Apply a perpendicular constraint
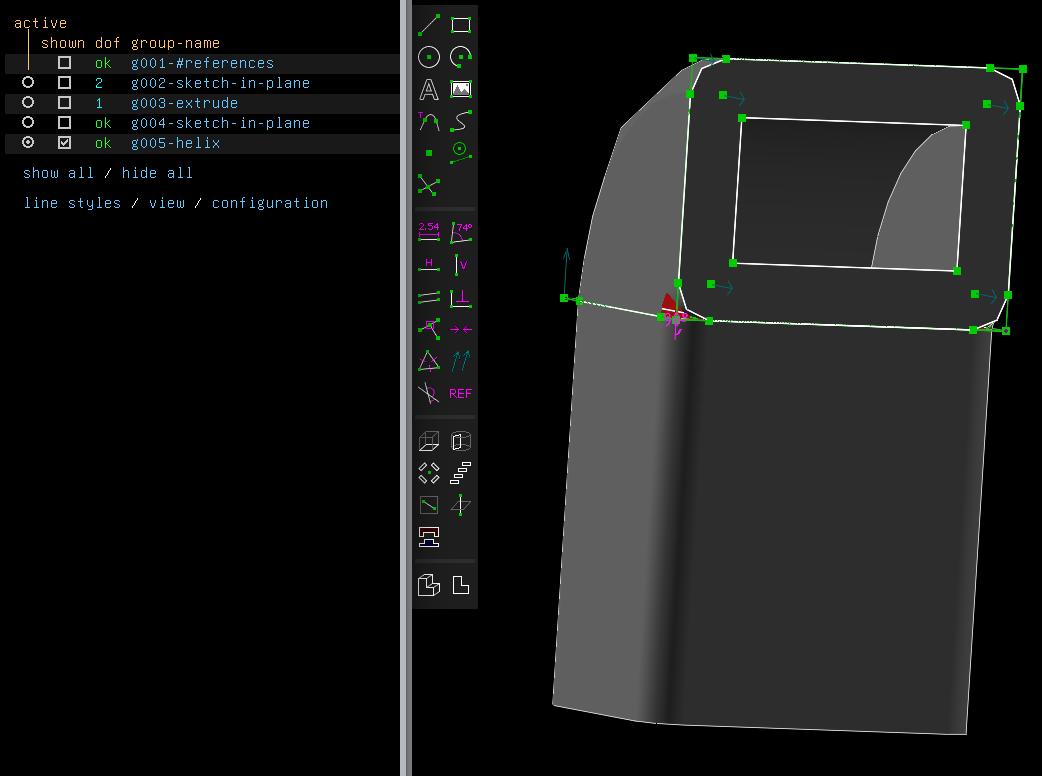 (460, 297)
